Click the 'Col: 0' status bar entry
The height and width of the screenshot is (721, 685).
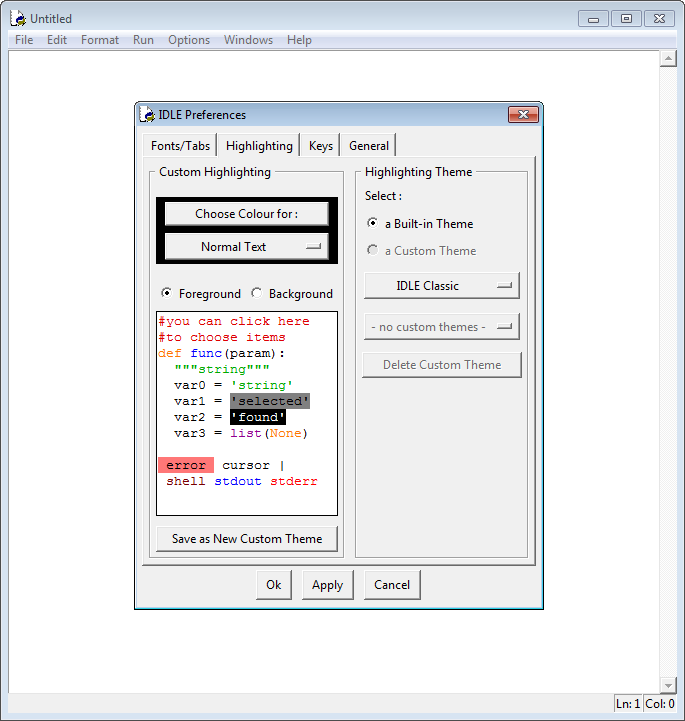tap(660, 704)
